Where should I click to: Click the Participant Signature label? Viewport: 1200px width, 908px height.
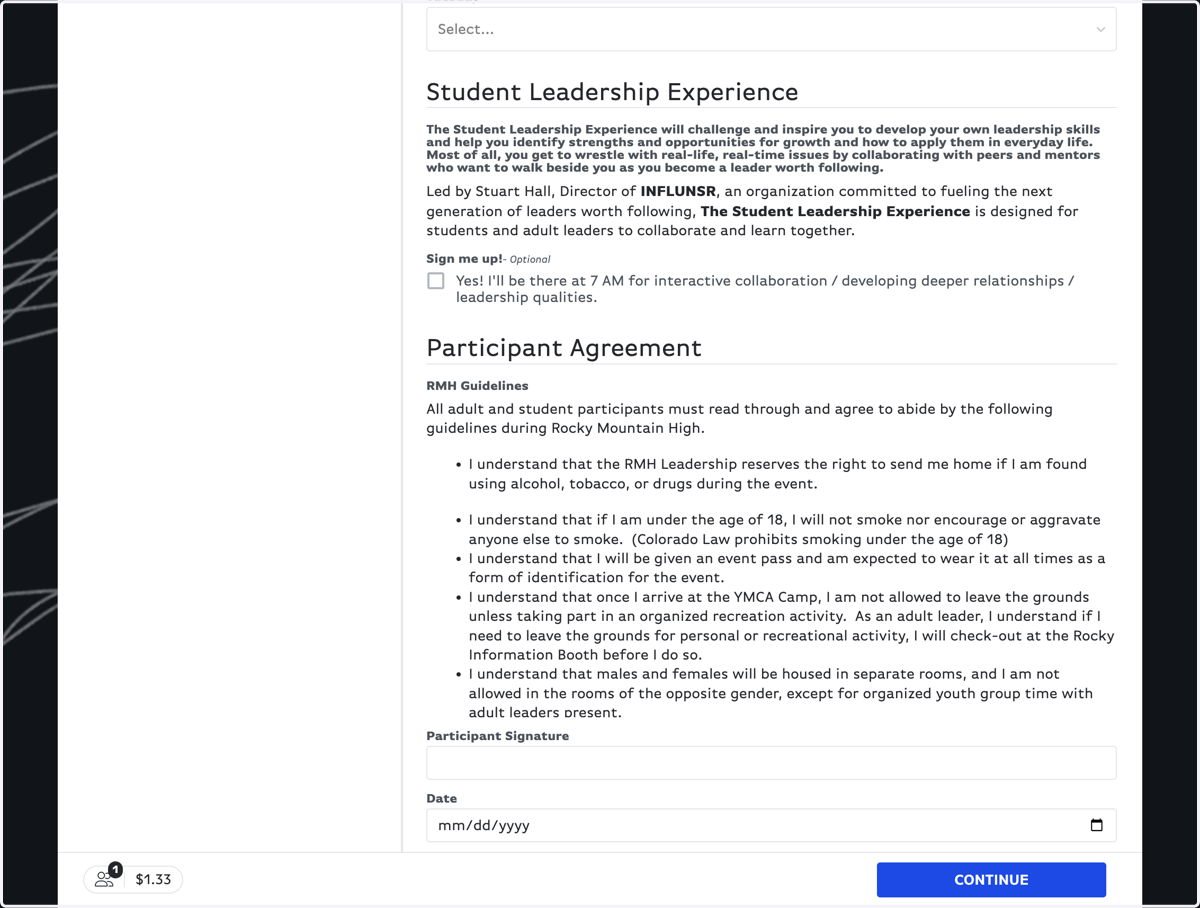pyautogui.click(x=498, y=736)
